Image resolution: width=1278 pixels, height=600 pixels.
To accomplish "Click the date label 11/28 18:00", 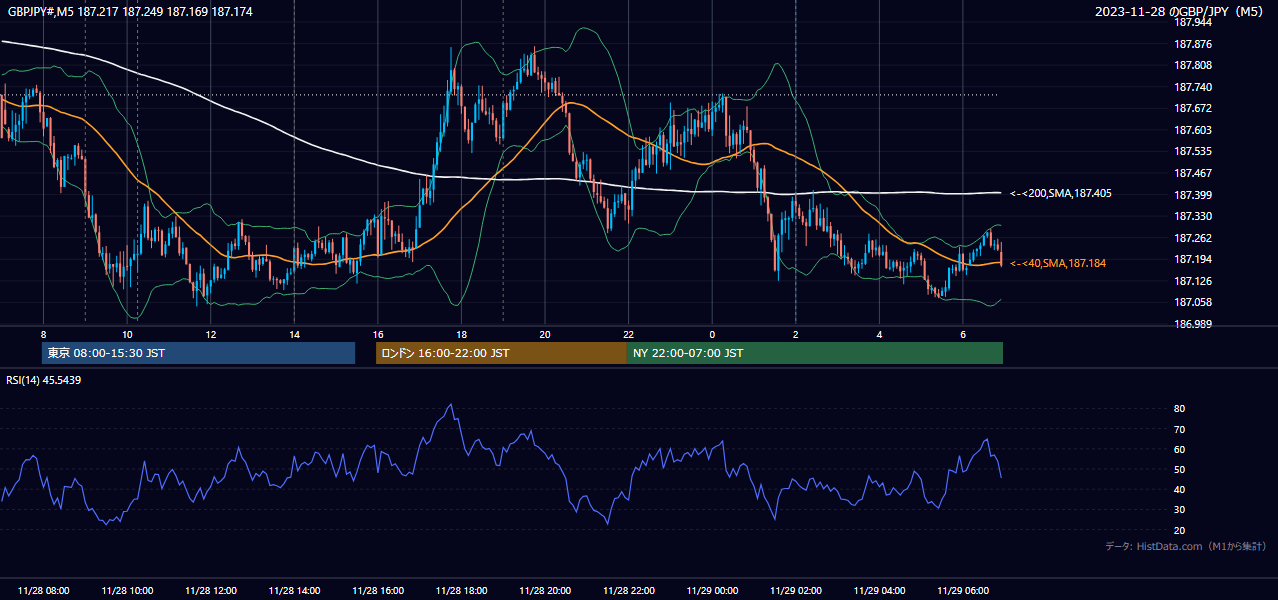I will tap(461, 591).
